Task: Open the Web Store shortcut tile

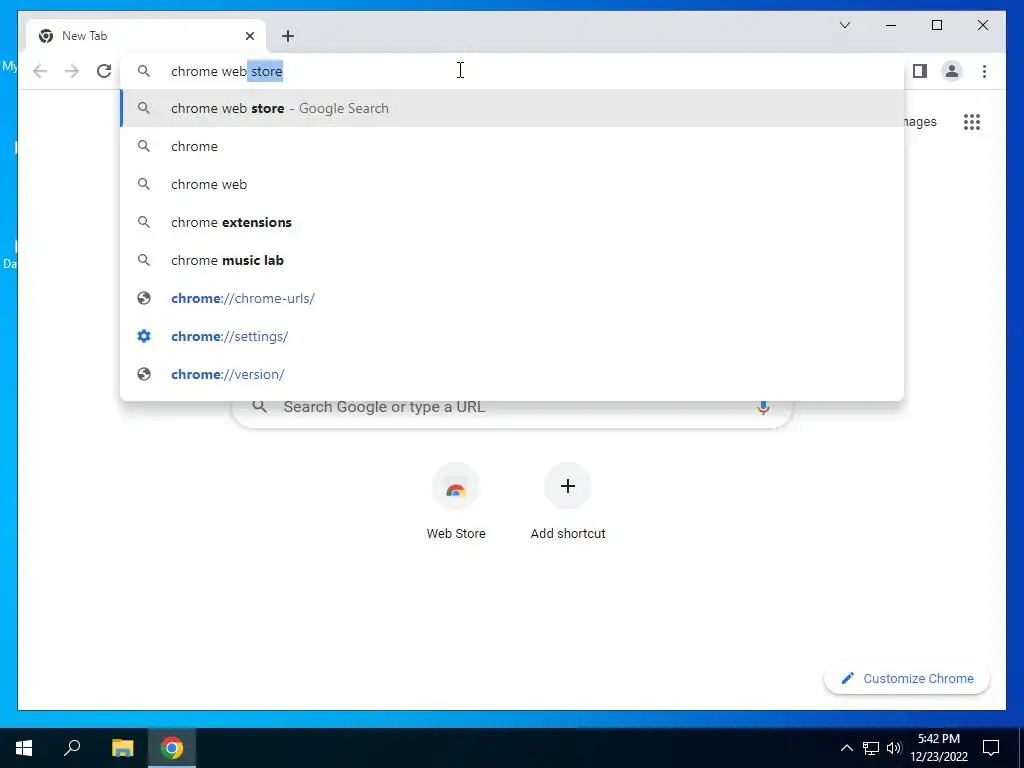Action: 456,502
